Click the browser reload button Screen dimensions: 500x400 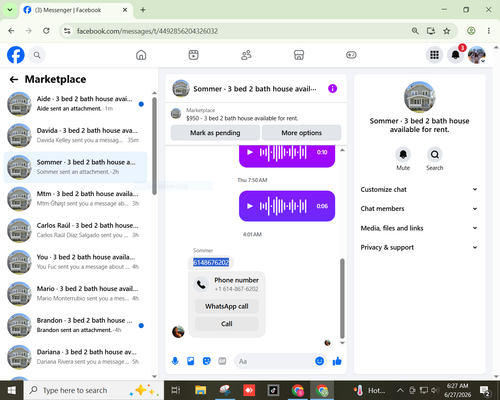(46, 31)
